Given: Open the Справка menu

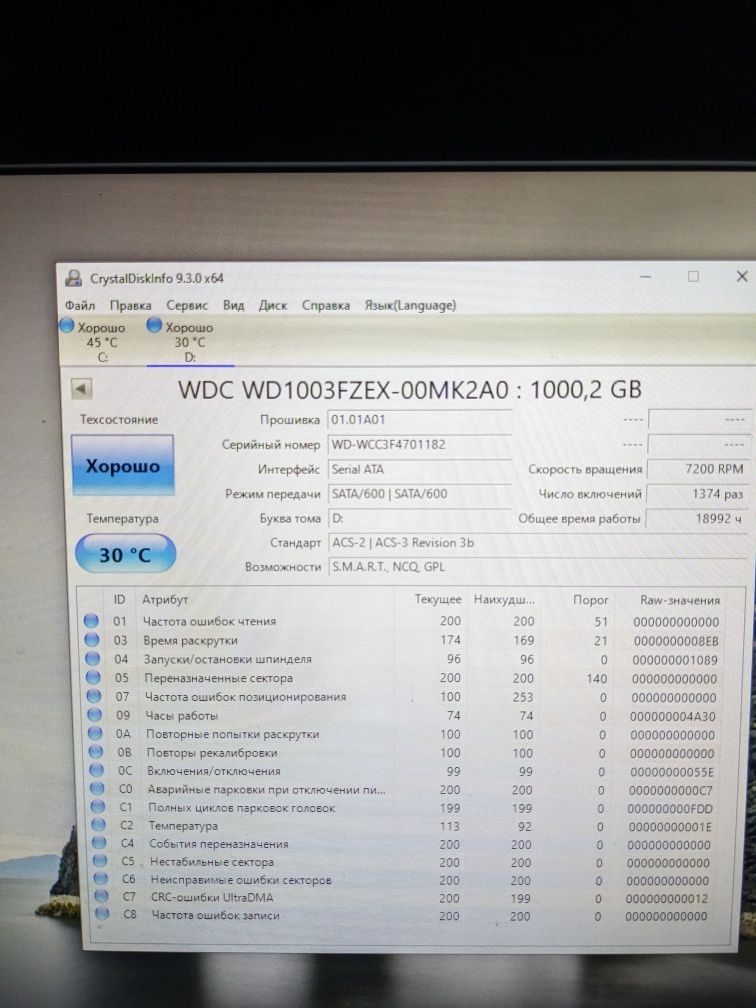Looking at the screenshot, I should [x=326, y=305].
